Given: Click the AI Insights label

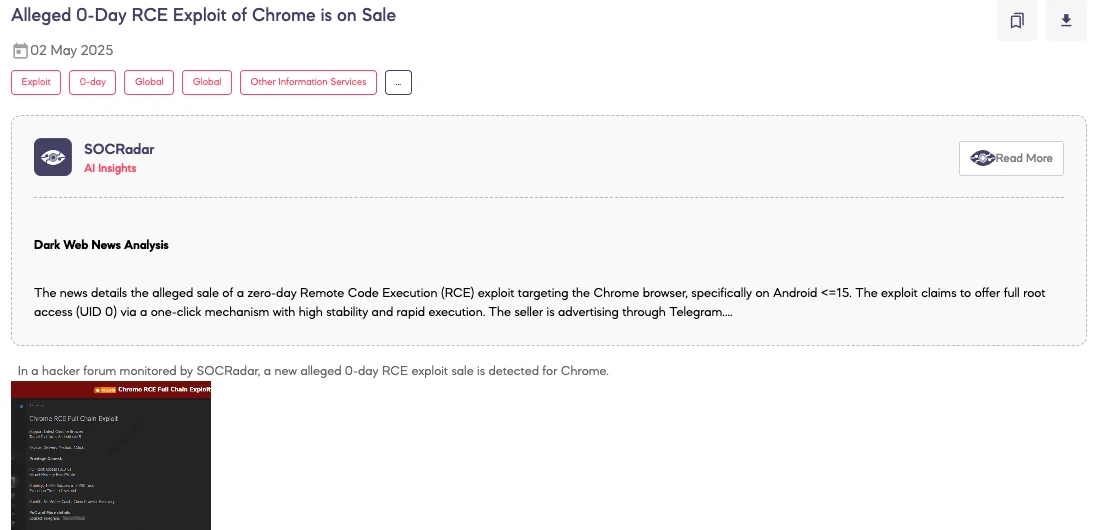Looking at the screenshot, I should 110,169.
